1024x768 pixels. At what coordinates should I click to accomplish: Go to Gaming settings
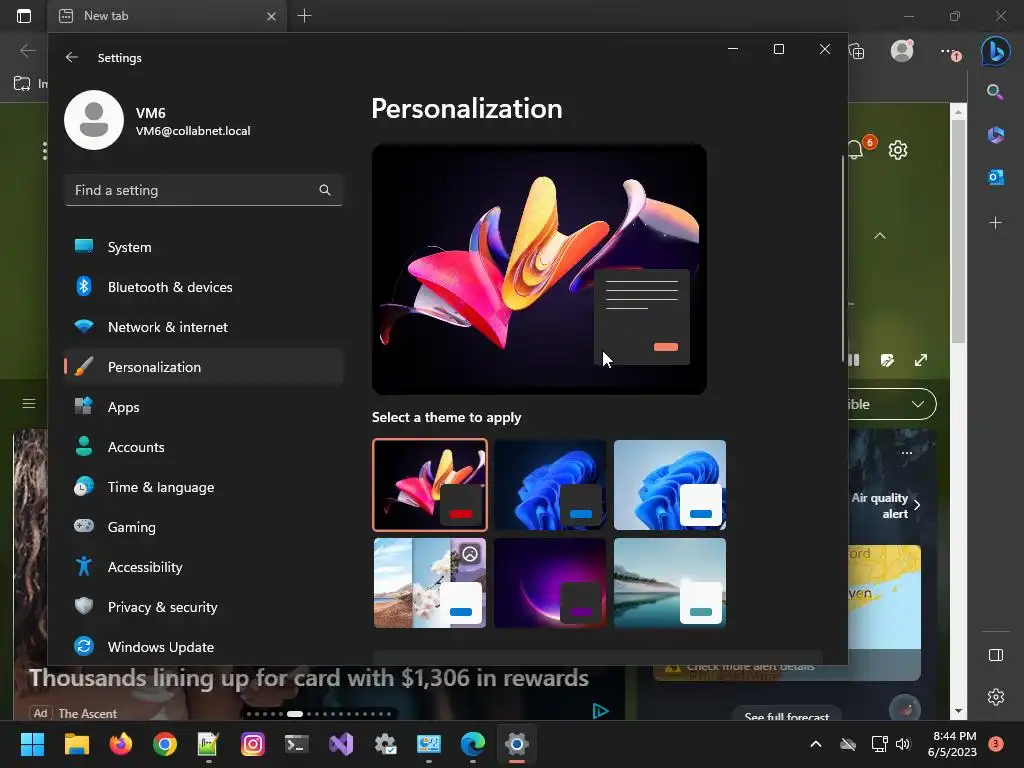pyautogui.click(x=204, y=526)
